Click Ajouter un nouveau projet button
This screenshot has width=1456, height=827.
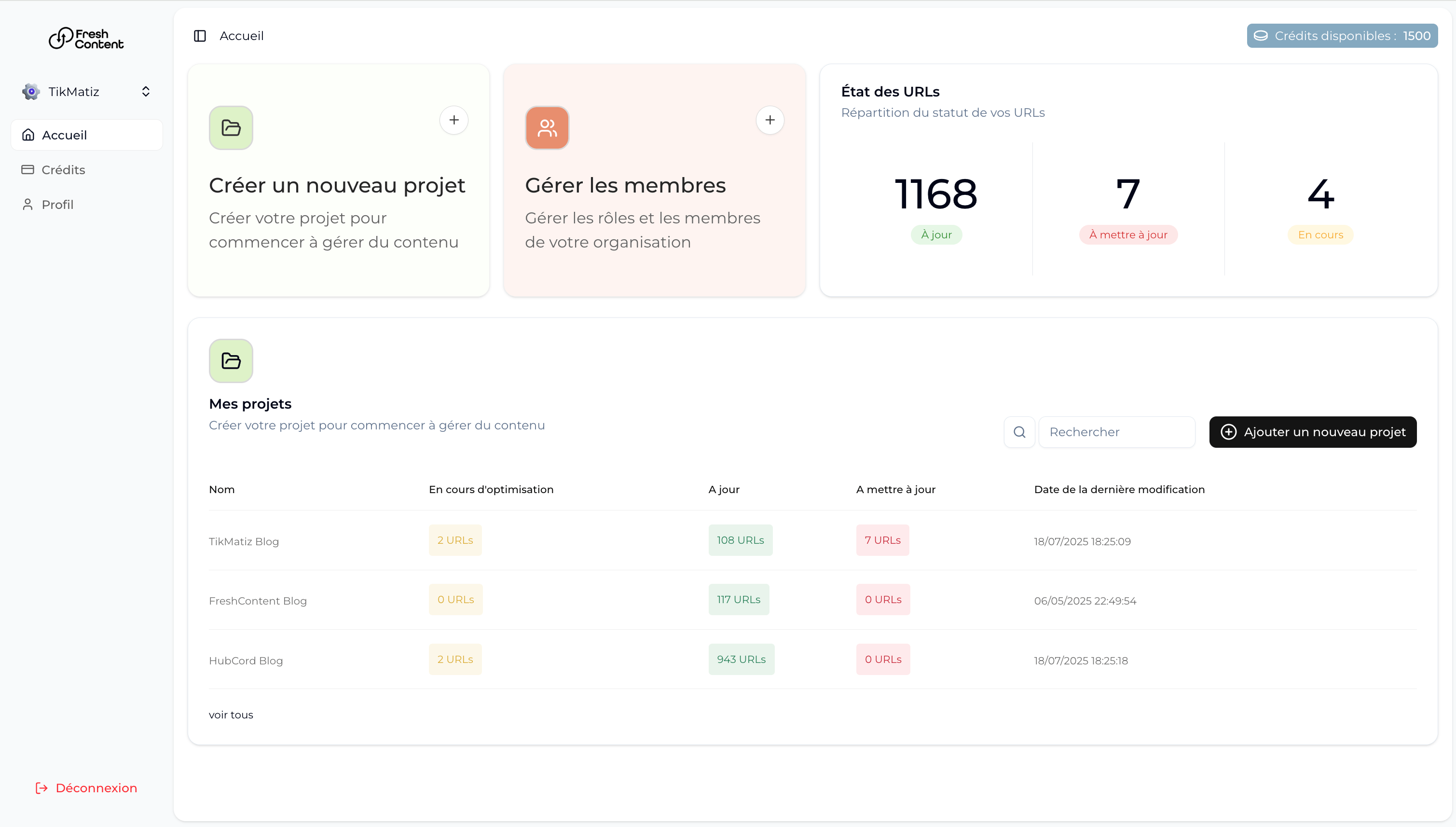(1312, 432)
